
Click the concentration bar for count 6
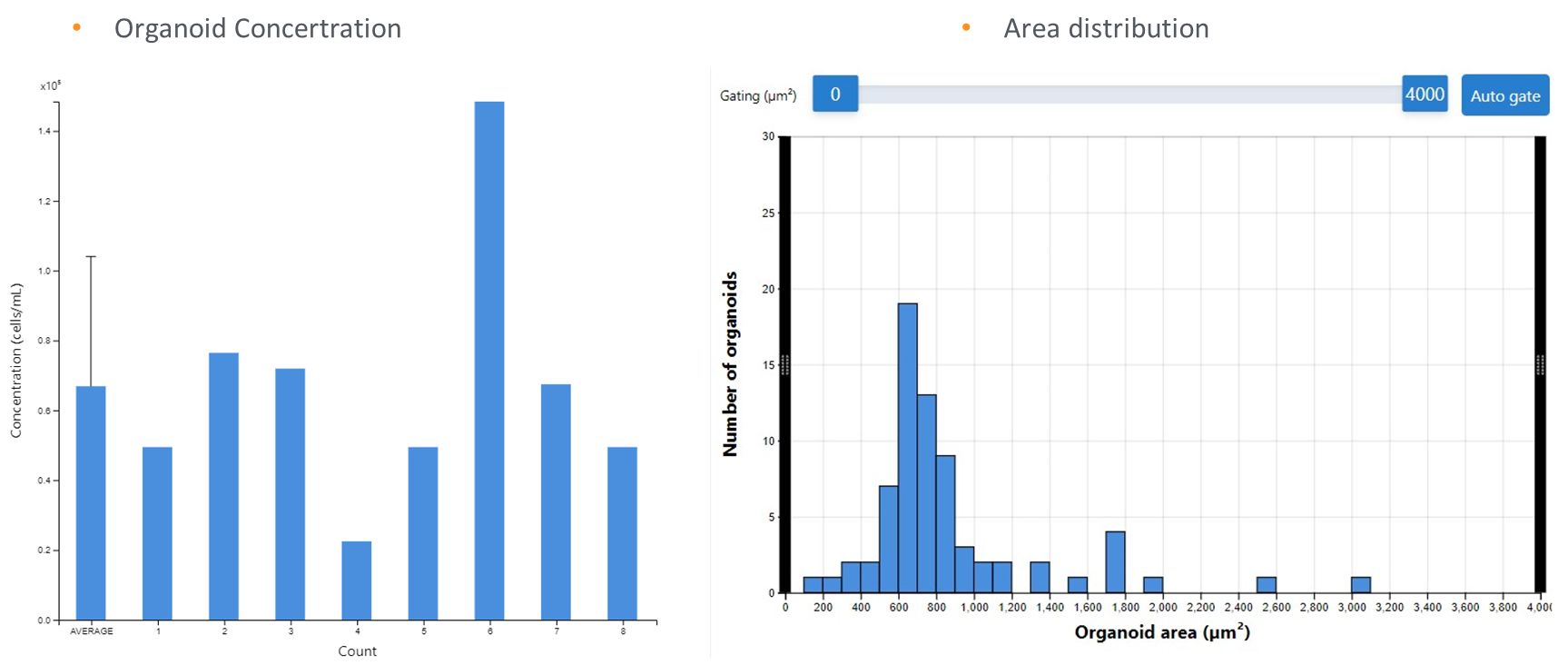click(489, 361)
